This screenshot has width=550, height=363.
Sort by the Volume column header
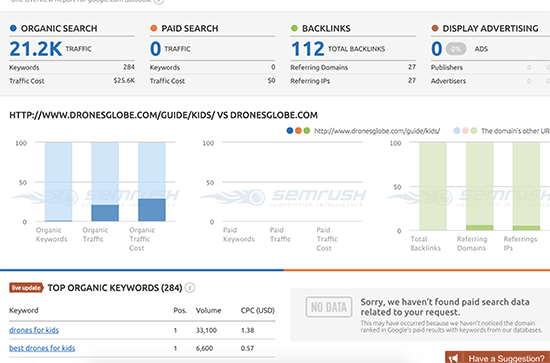pos(208,310)
